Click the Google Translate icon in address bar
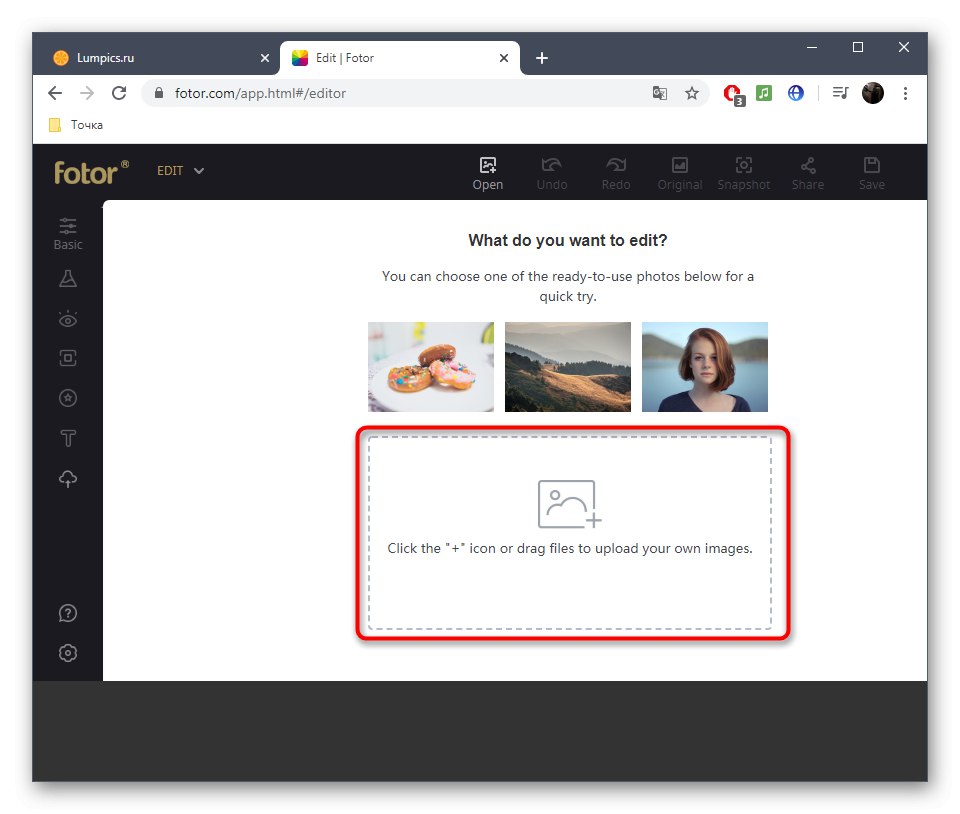This screenshot has width=960, height=814. [660, 92]
